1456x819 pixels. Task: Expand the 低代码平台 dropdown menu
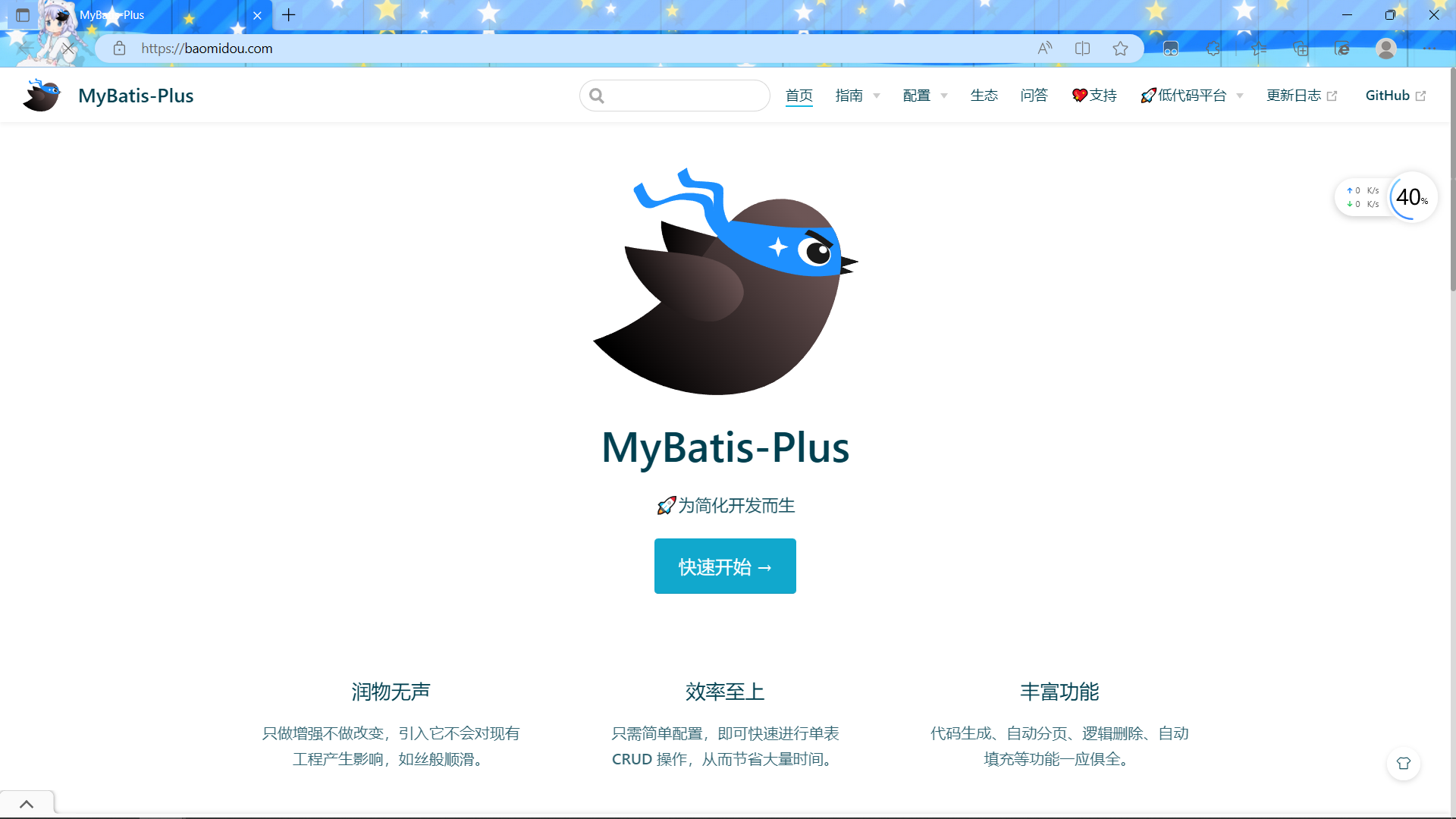click(x=1192, y=96)
